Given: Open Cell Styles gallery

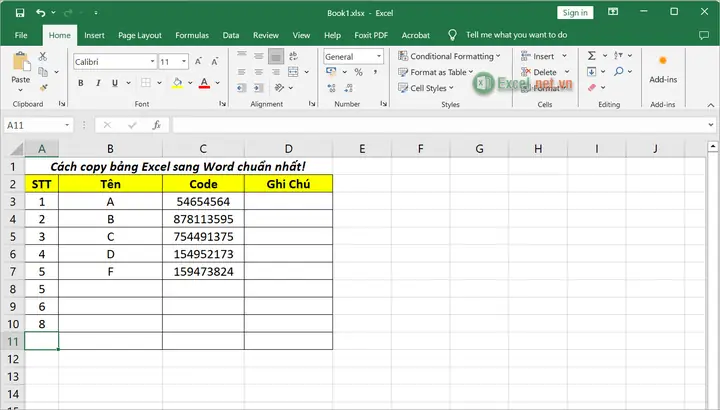Looking at the screenshot, I should [426, 88].
